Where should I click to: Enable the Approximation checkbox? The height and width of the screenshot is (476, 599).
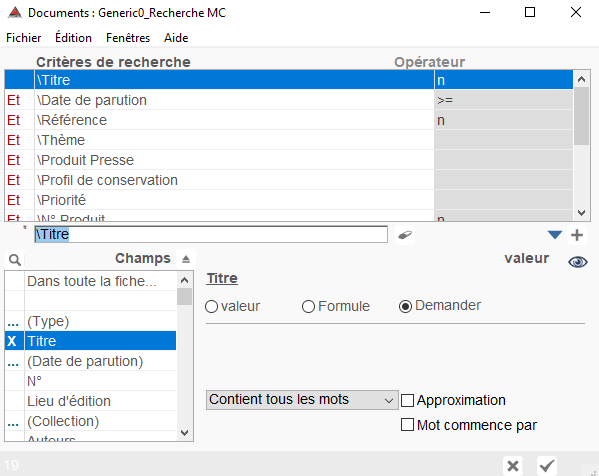tap(407, 400)
